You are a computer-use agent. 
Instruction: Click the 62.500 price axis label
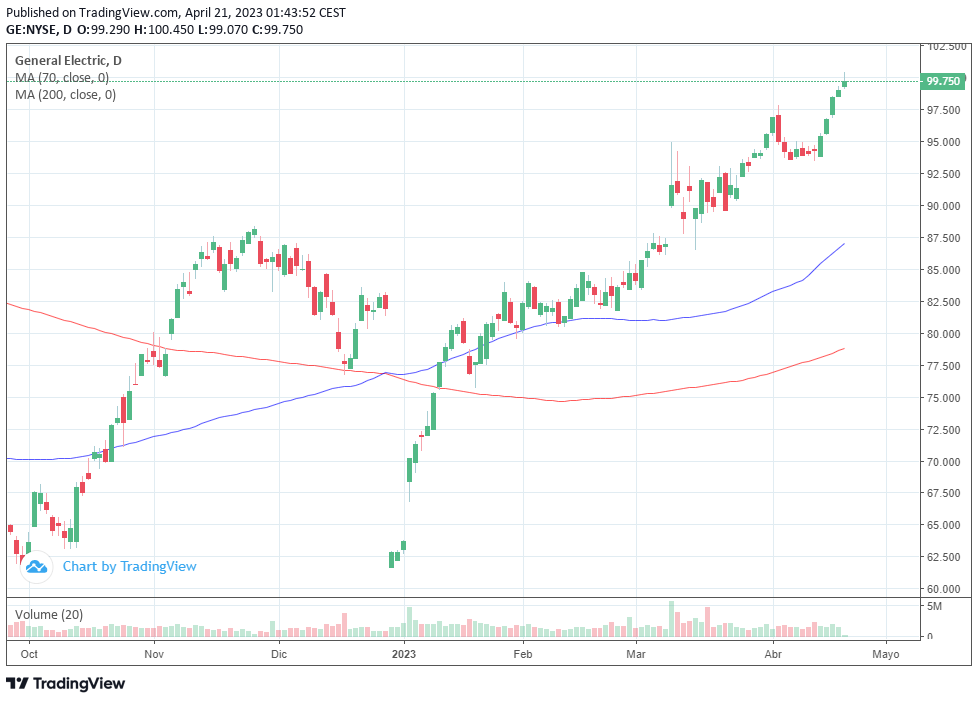(943, 557)
